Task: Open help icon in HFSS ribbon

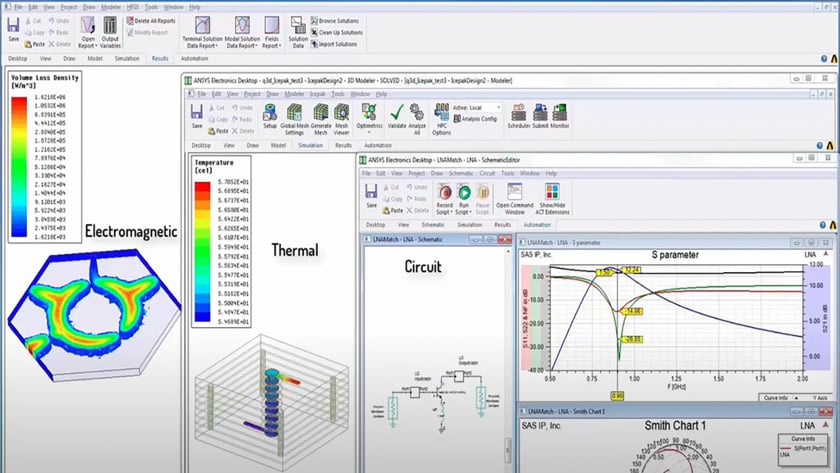Action: pos(824,58)
